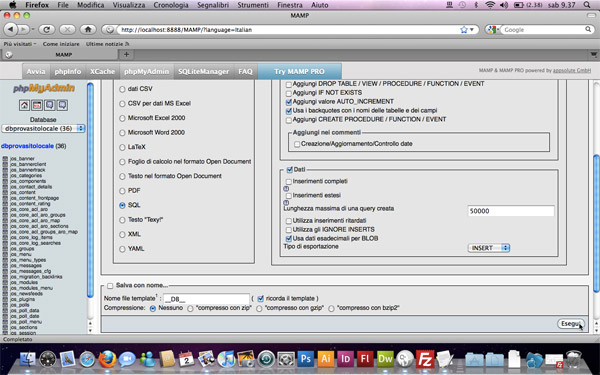Launch Flash from the dock

[x=365, y=359]
